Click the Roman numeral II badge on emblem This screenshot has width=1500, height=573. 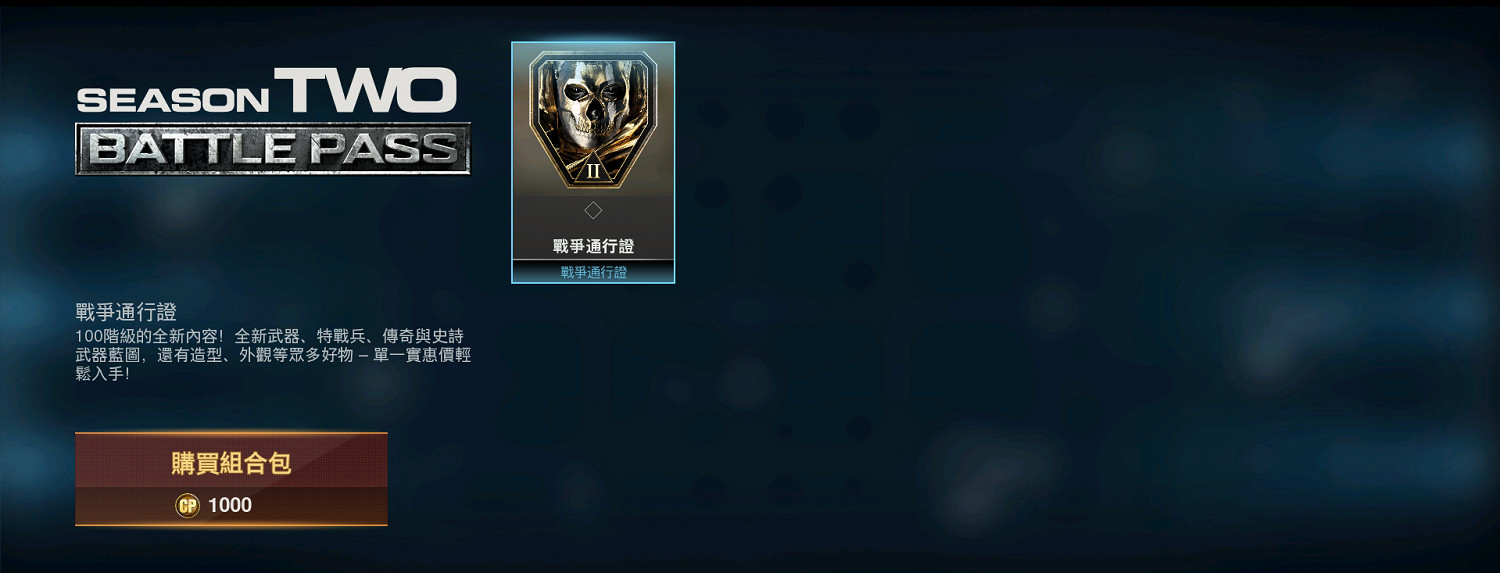click(593, 170)
